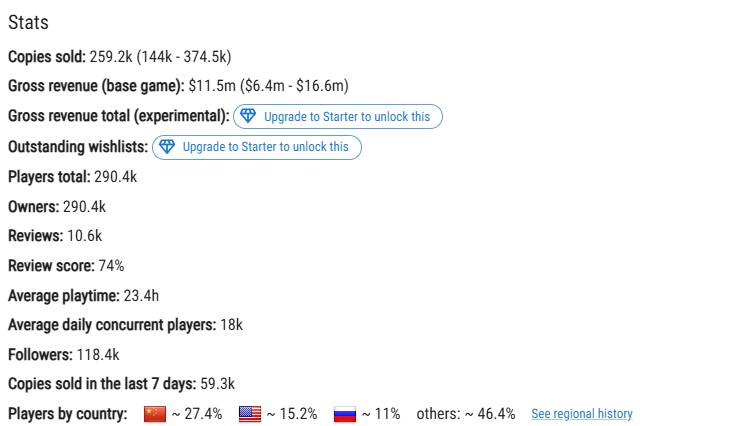Click the United States flag icon
The image size is (744, 426).
pos(250,414)
